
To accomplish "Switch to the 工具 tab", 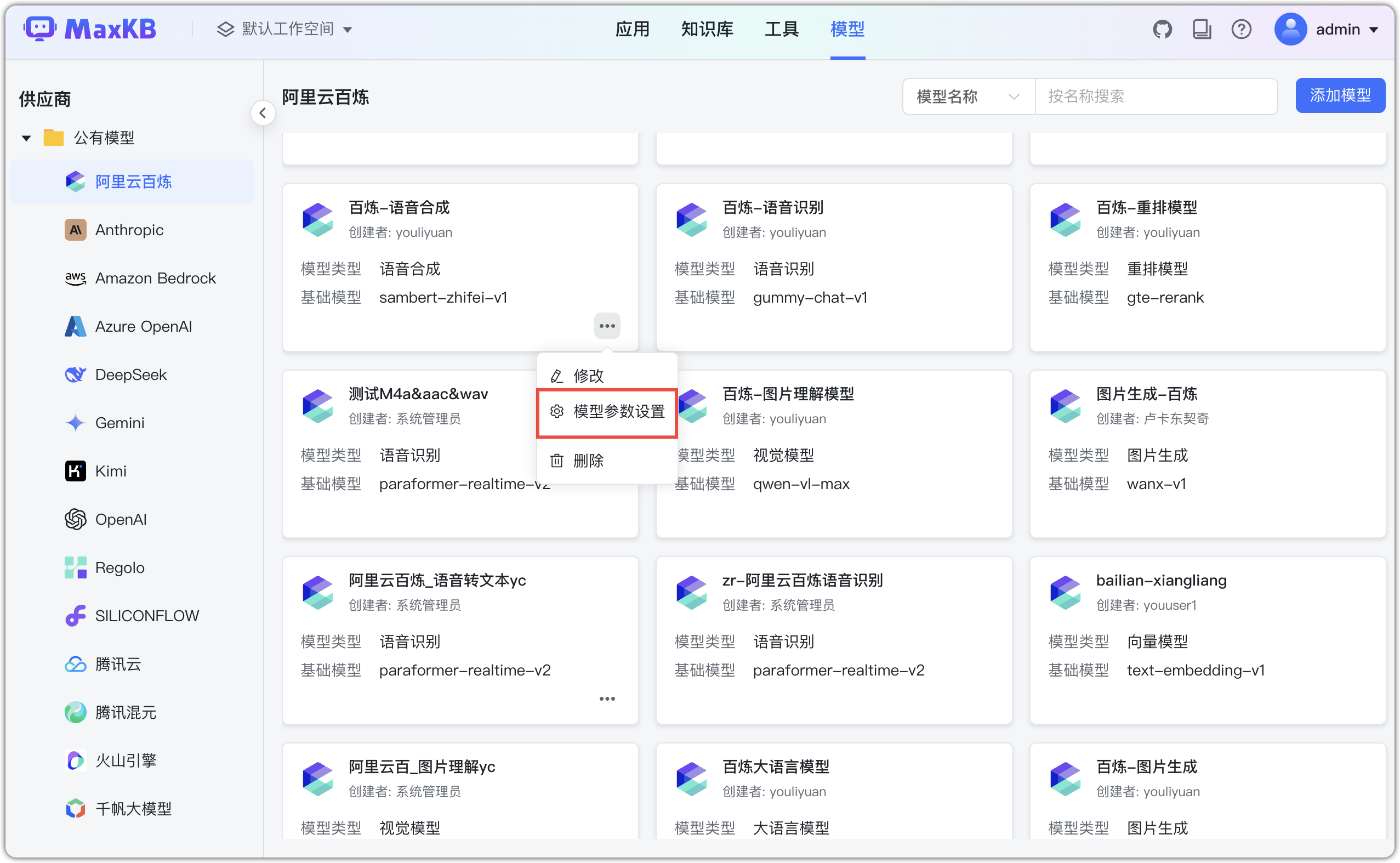I will pos(782,29).
